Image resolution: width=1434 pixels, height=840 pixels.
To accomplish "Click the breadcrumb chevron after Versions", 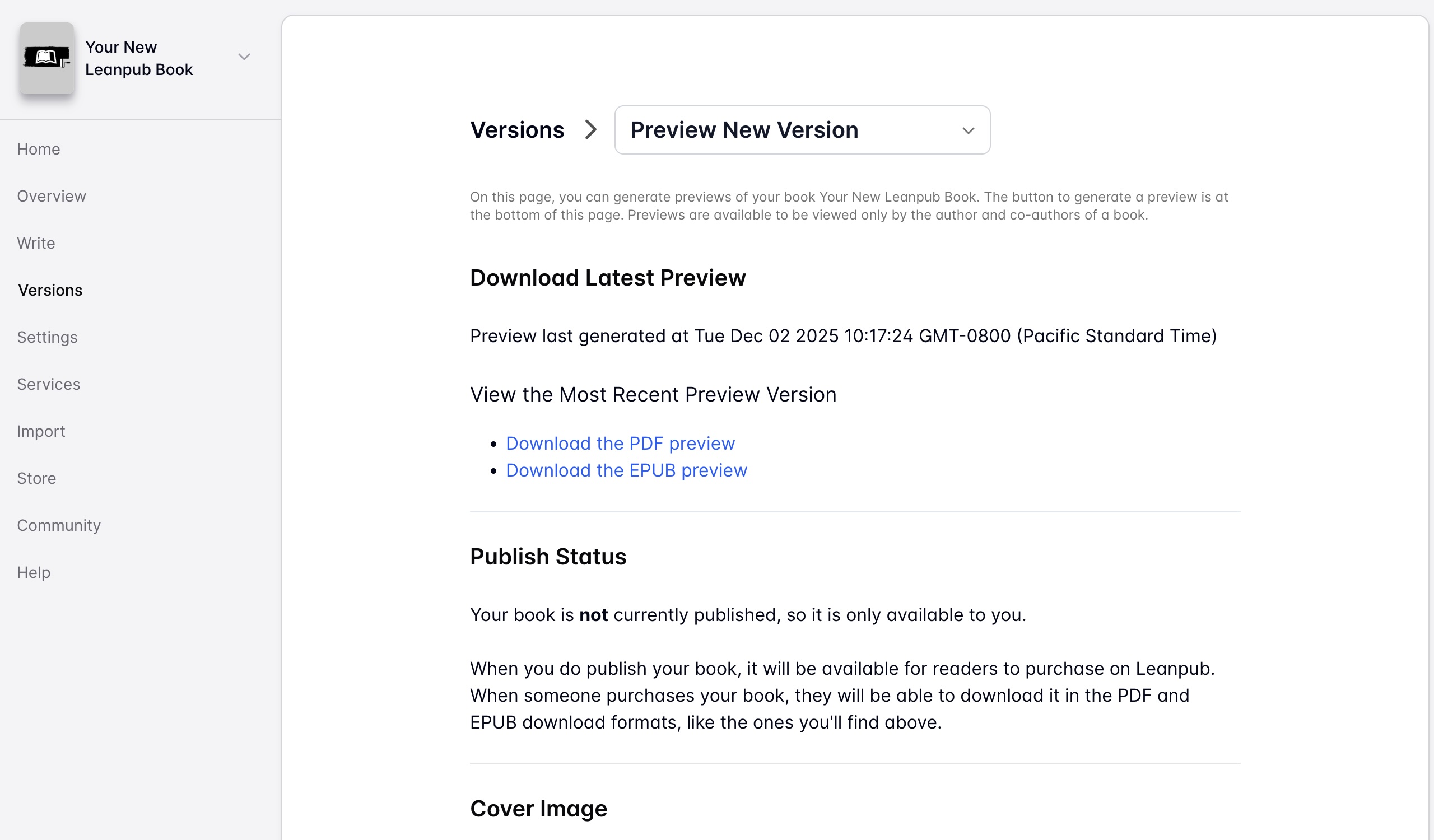I will tap(591, 130).
